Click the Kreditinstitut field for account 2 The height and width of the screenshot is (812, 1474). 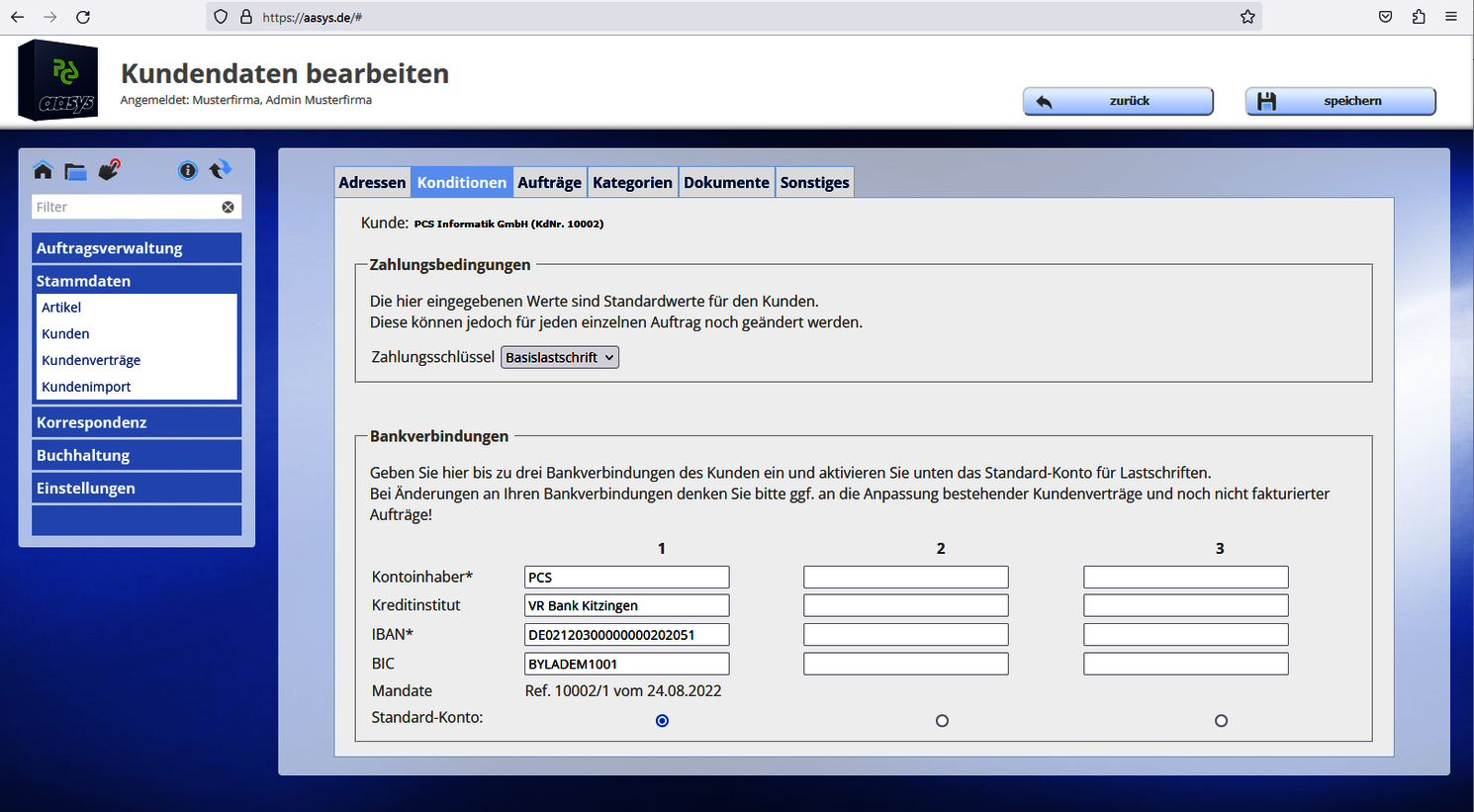pos(906,605)
